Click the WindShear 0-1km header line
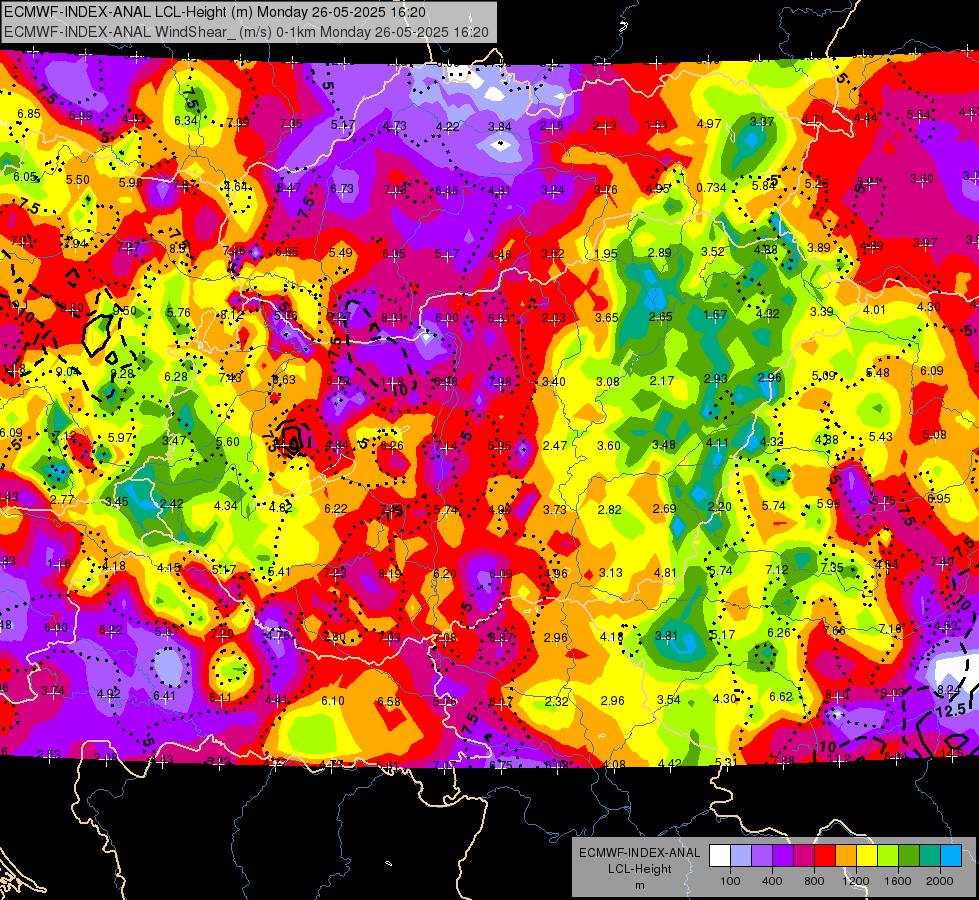The width and height of the screenshot is (979, 900). [x=246, y=32]
